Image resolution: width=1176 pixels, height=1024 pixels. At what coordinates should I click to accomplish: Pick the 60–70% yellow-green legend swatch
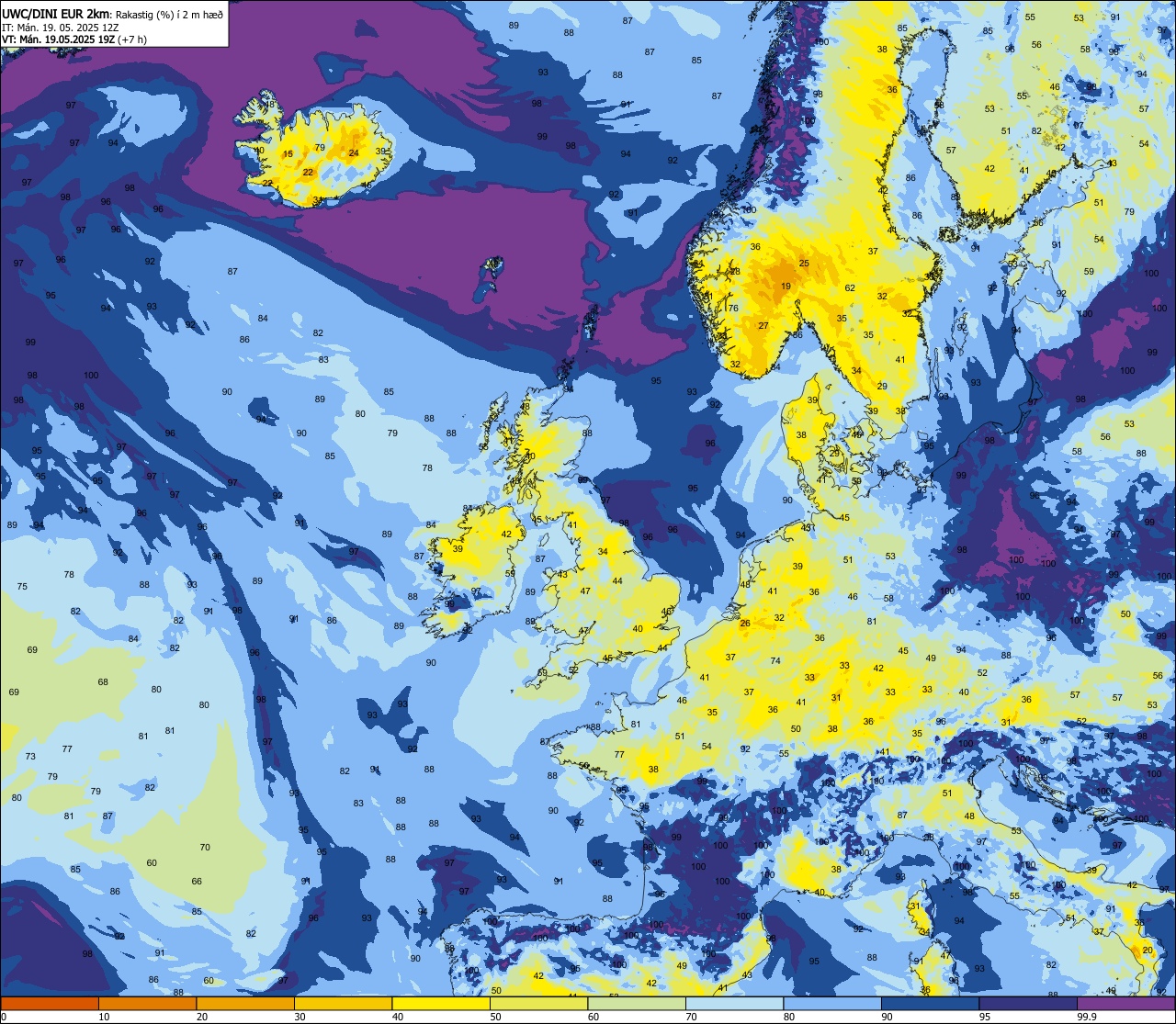coord(637,1003)
